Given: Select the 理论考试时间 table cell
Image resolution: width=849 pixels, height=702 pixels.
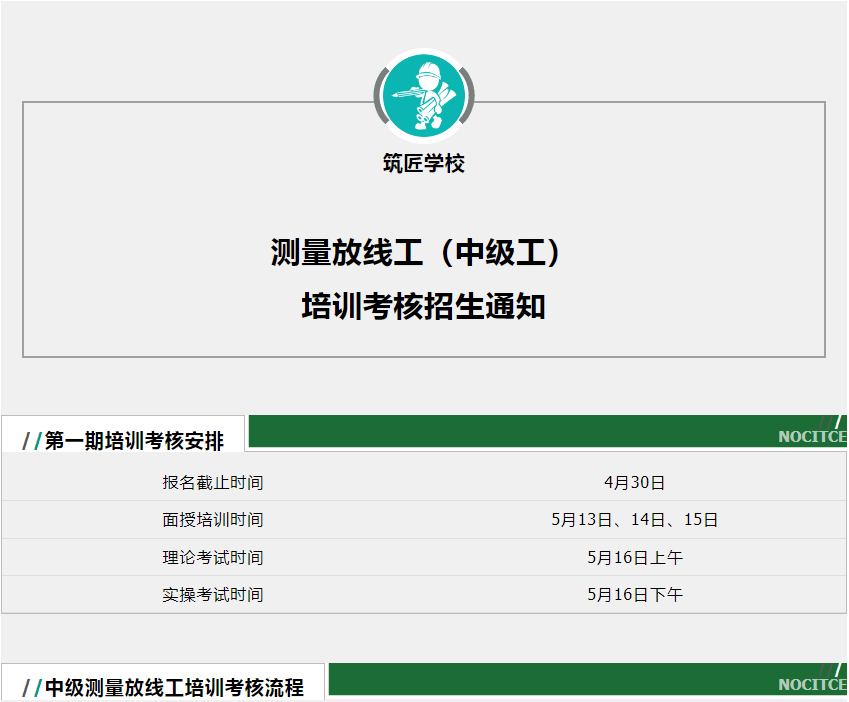Looking at the screenshot, I should coord(213,557).
